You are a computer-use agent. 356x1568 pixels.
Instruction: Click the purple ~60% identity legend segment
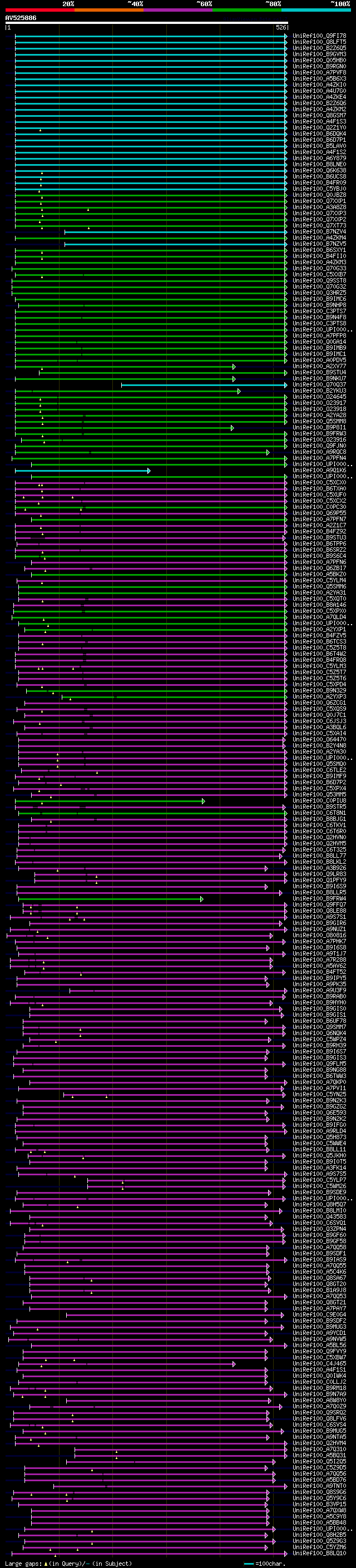click(x=177, y=10)
